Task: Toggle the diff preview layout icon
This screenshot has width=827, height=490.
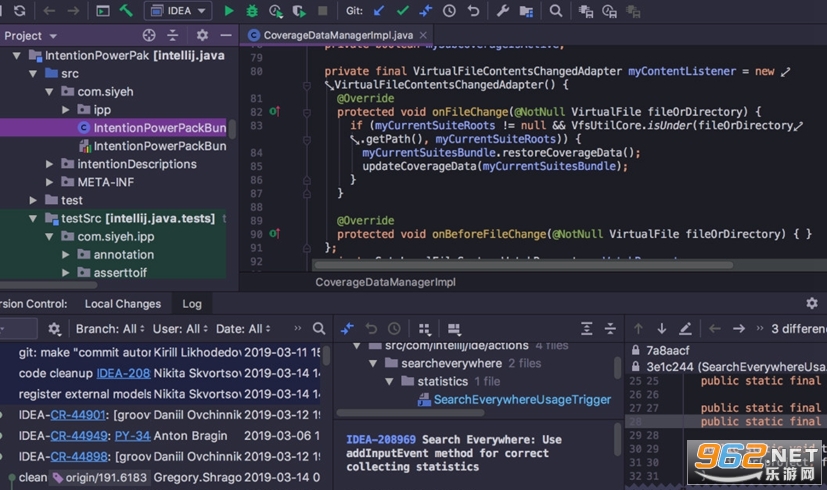Action: pyautogui.click(x=454, y=329)
